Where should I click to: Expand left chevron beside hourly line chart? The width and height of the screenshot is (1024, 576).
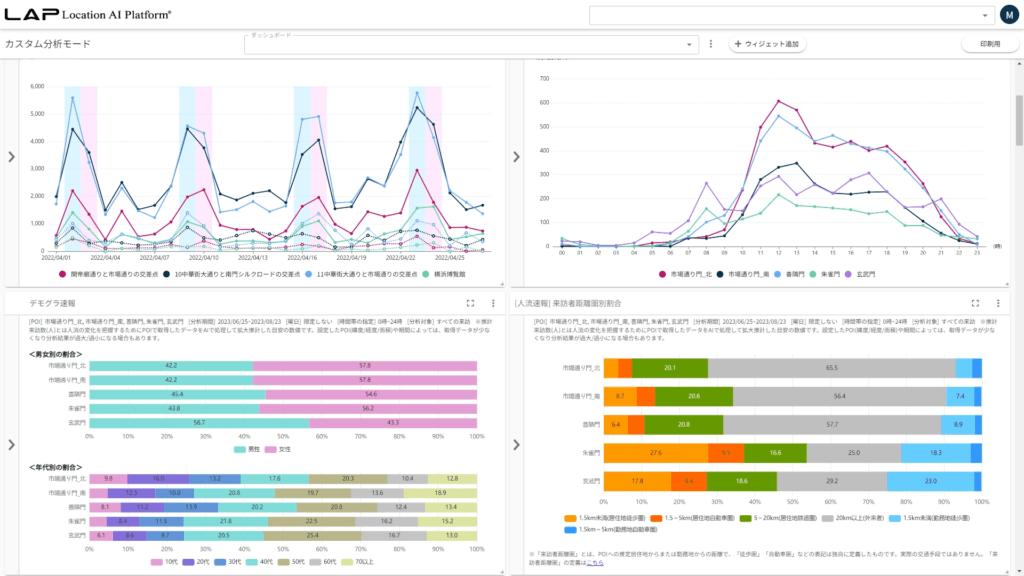click(x=517, y=156)
